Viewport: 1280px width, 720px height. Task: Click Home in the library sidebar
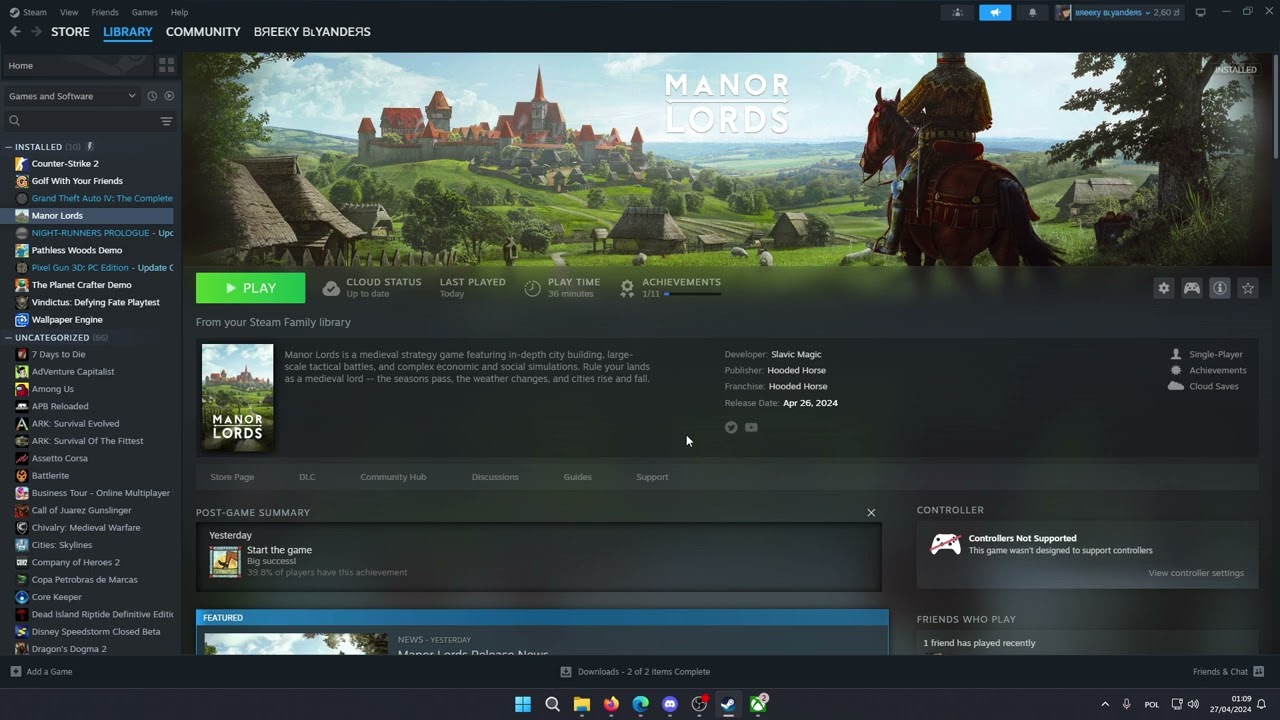click(78, 65)
